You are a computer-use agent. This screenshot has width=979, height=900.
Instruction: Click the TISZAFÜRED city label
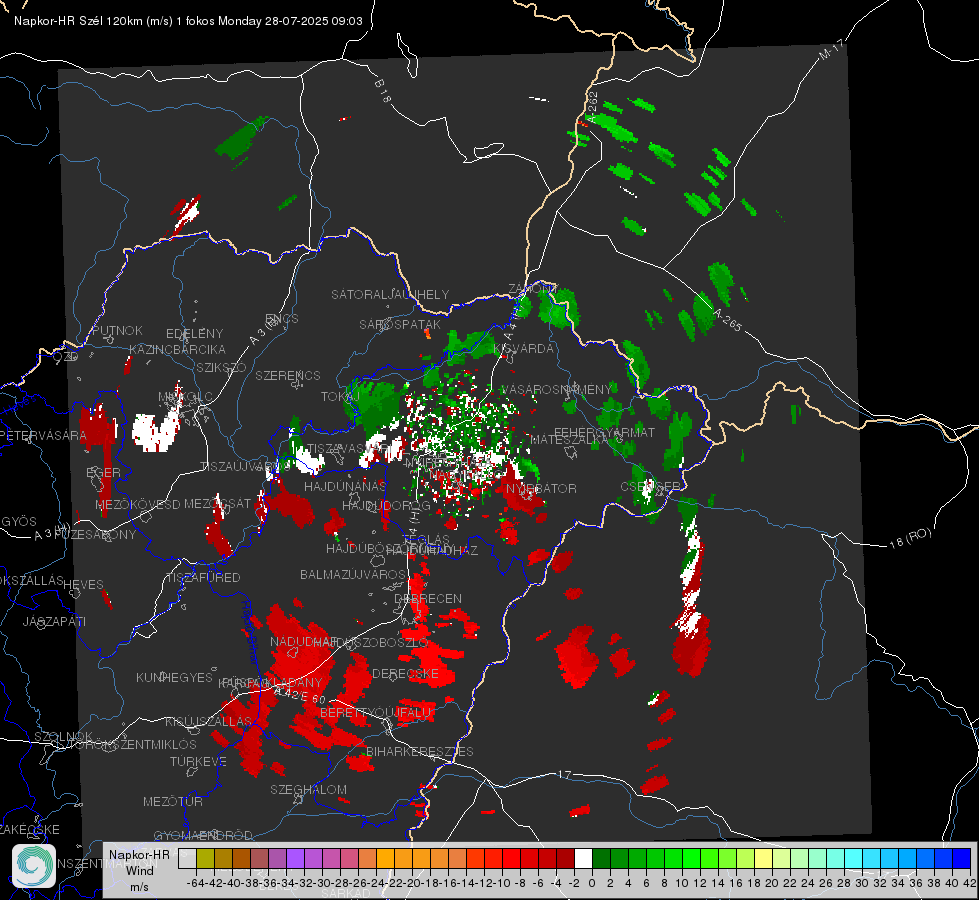pos(204,578)
